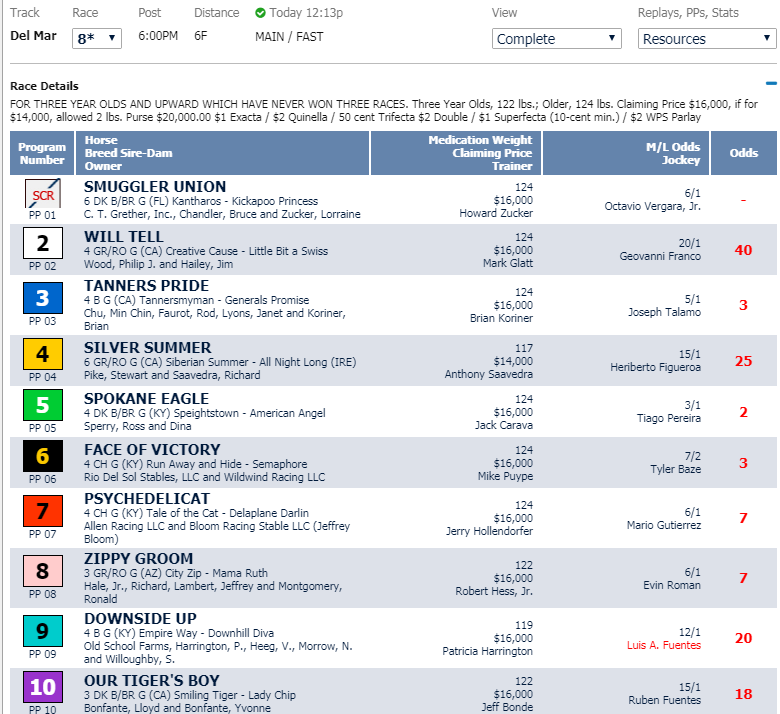
Task: Open the Race number dropdown
Action: 97,39
